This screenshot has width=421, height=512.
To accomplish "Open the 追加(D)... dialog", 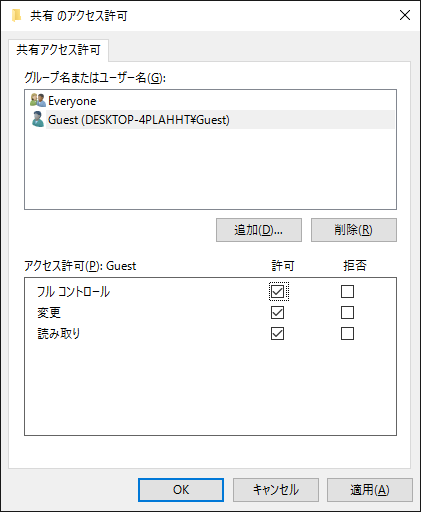I will [259, 230].
